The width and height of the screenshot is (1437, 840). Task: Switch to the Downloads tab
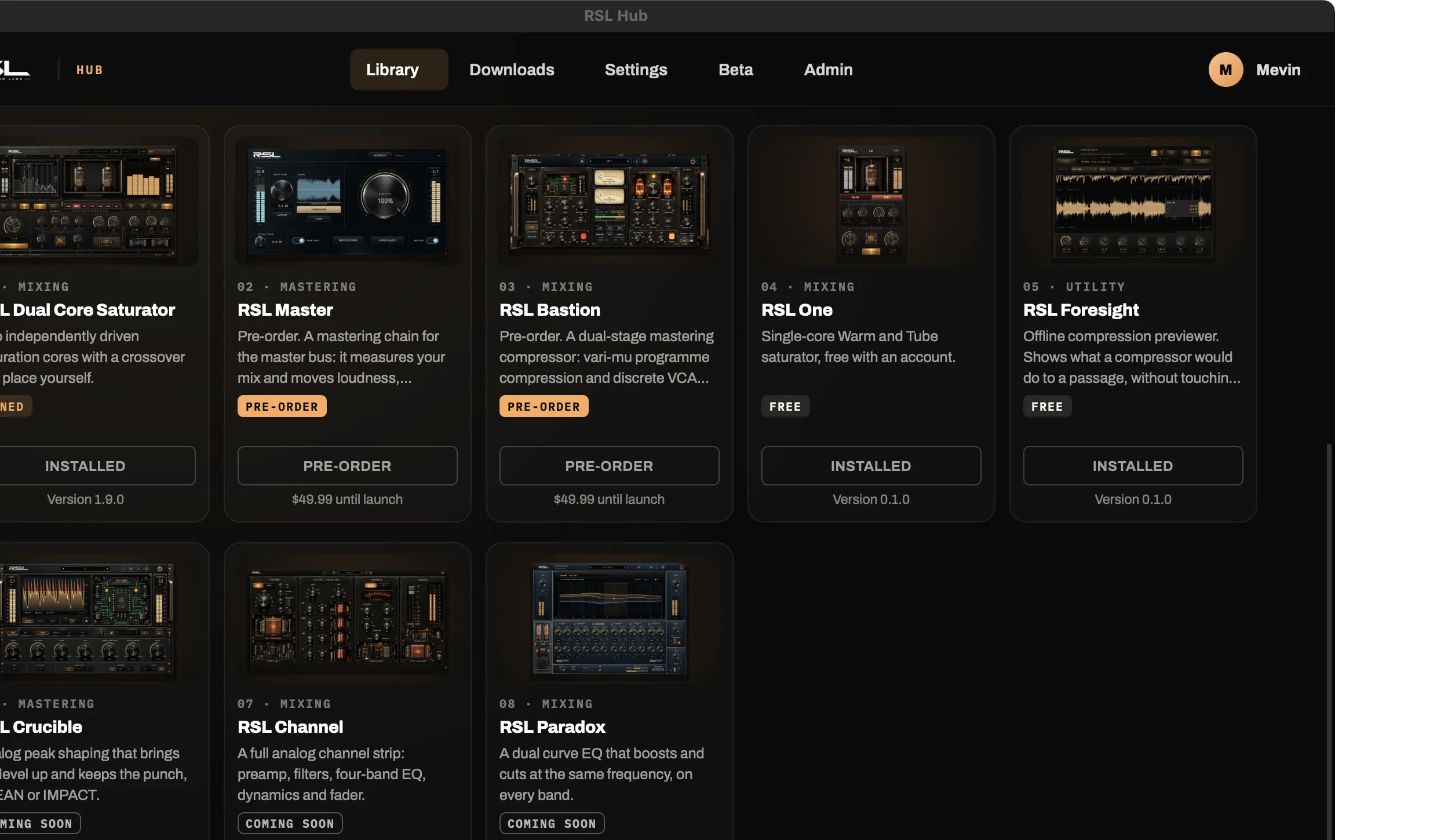click(x=512, y=70)
